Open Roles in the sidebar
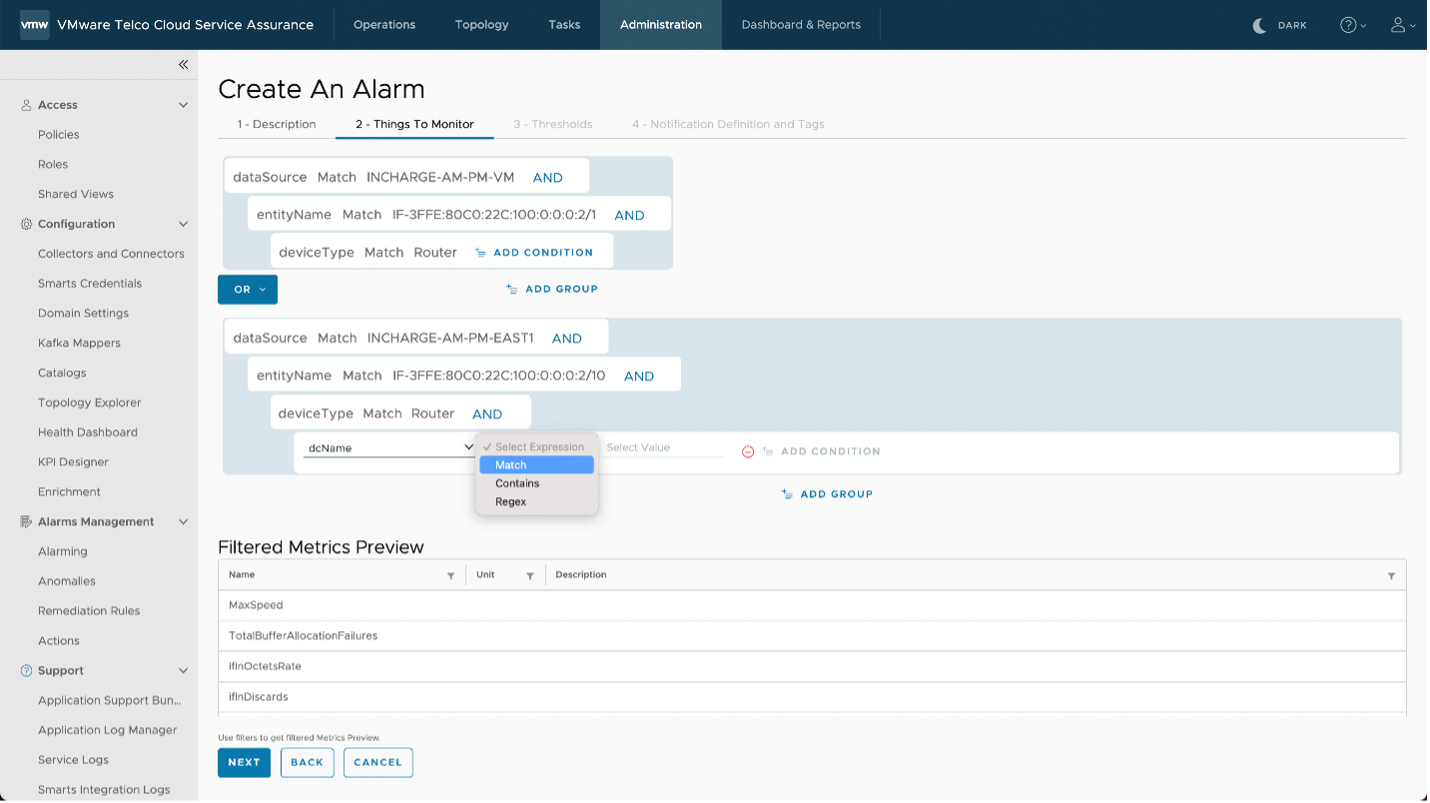 point(53,165)
